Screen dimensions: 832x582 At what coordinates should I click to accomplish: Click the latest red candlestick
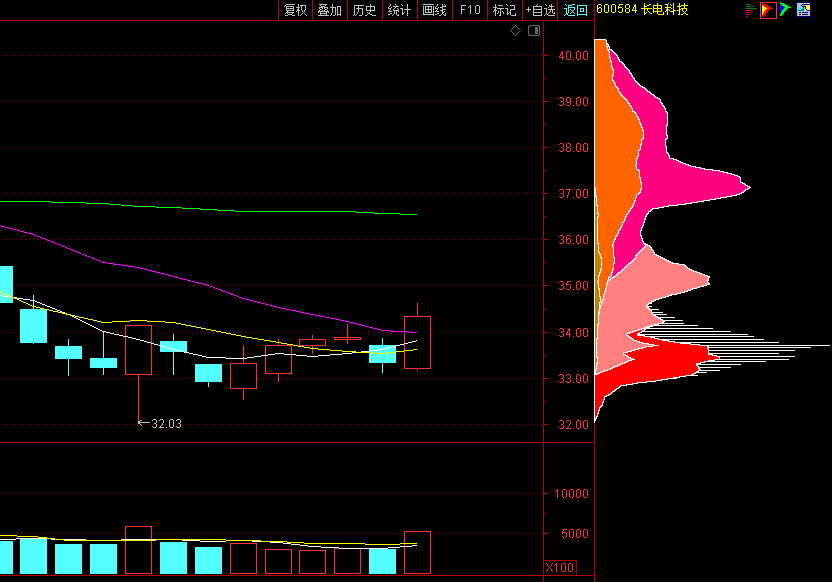tap(417, 342)
